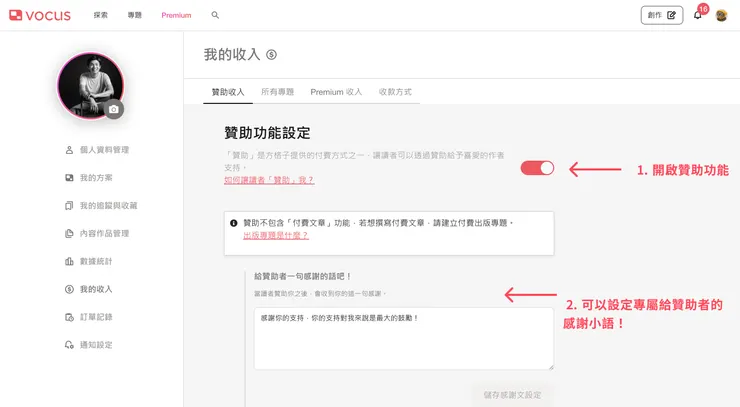Open the notifications bell
Screen dimensions: 740x407
click(x=698, y=15)
